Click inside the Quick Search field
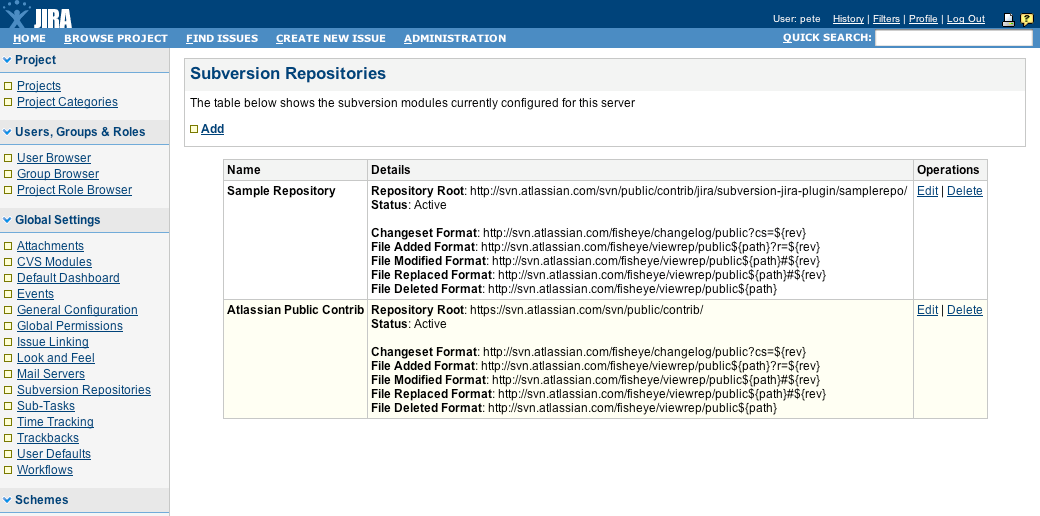This screenshot has width=1040, height=516. [954, 38]
